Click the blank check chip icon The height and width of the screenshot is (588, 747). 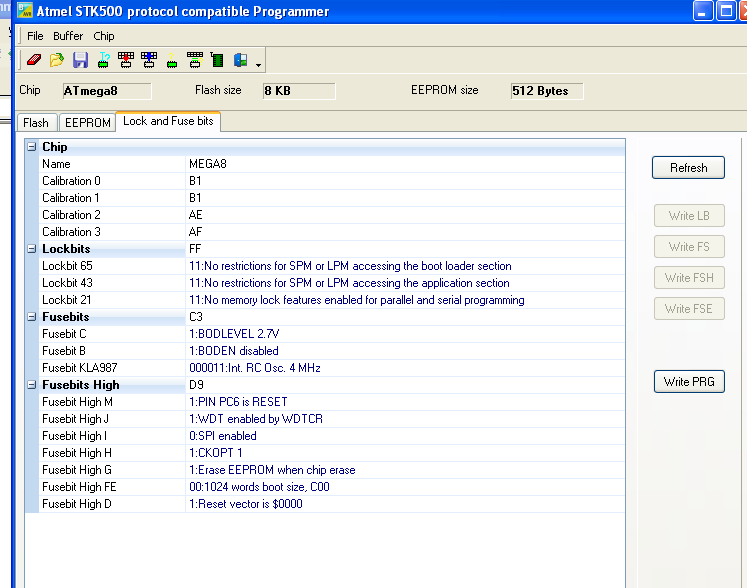click(172, 61)
